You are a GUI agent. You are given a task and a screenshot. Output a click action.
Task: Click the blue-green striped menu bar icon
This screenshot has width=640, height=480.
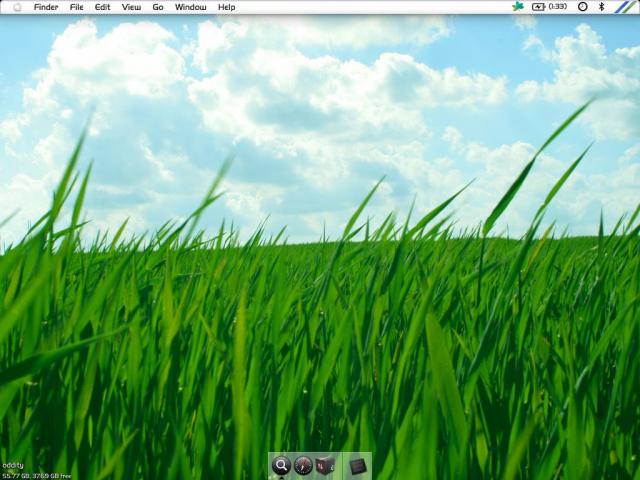click(624, 7)
